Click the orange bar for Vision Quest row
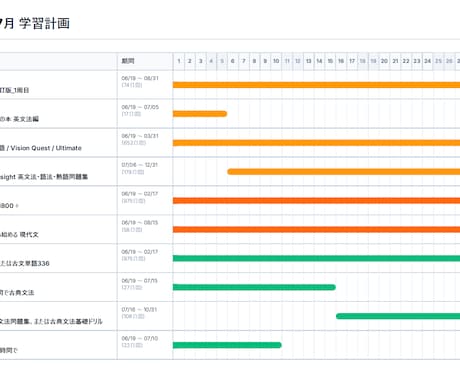Screen dimensions: 460x380 (316, 143)
